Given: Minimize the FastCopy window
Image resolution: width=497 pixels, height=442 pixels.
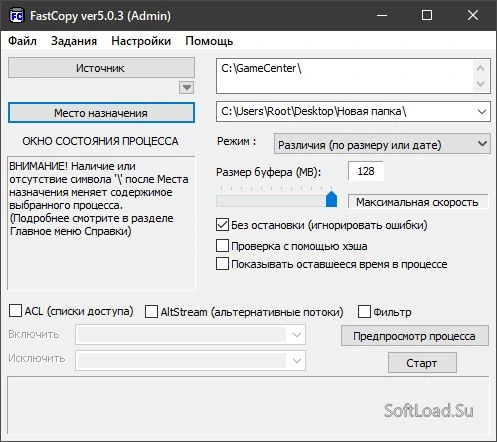Looking at the screenshot, I should click(x=382, y=15).
